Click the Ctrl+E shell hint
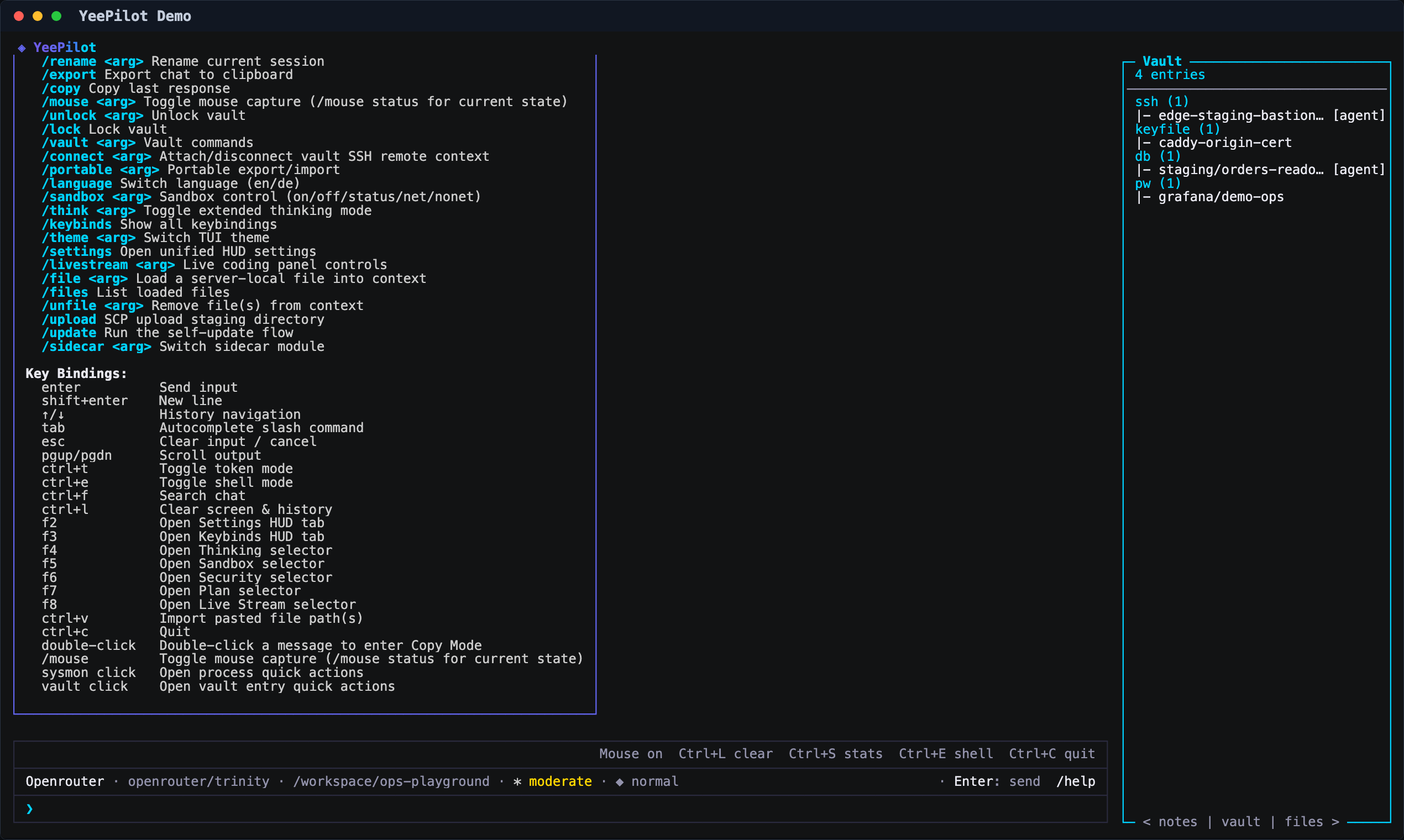 point(945,754)
